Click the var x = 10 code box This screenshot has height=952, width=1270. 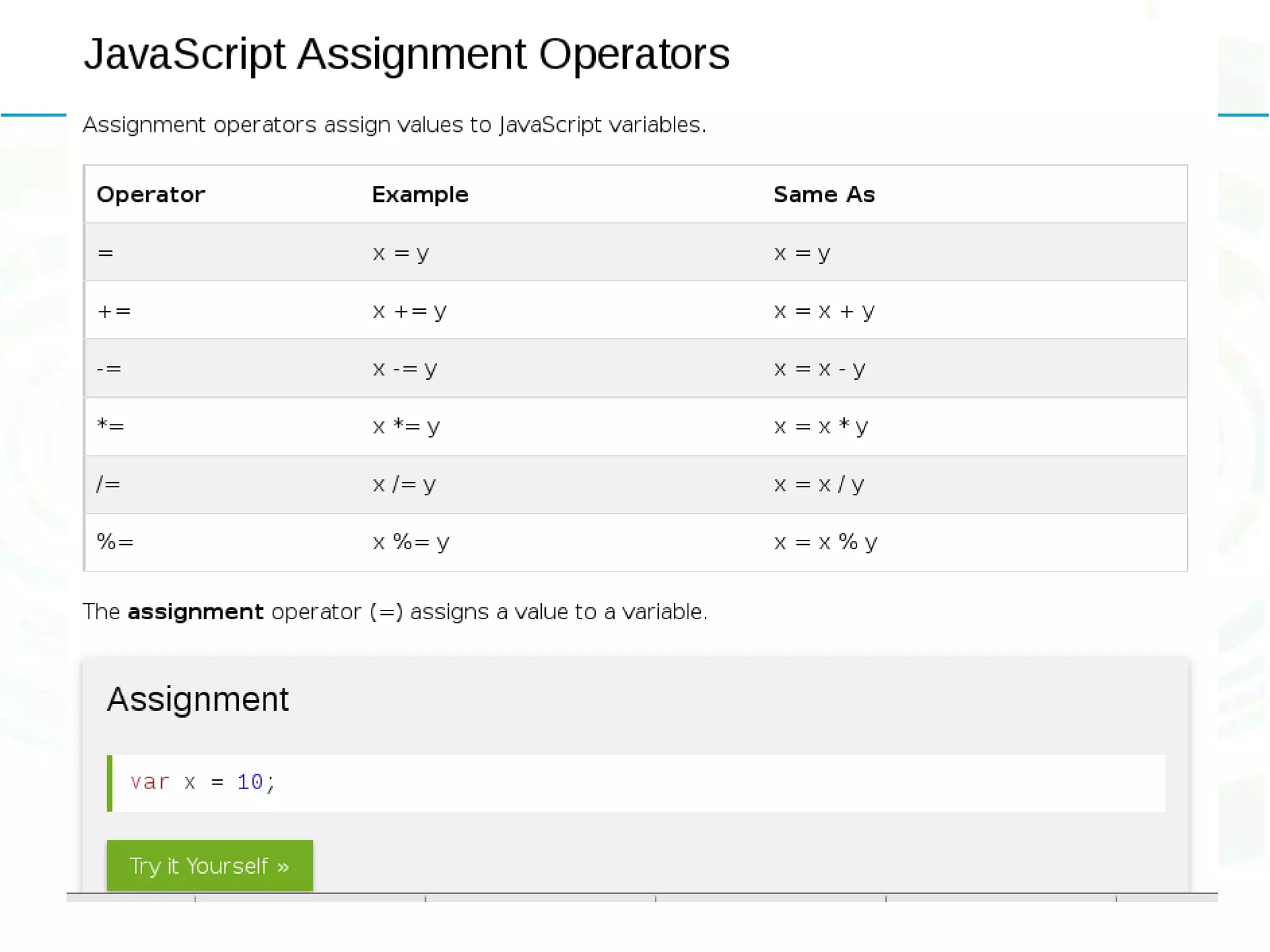635,783
